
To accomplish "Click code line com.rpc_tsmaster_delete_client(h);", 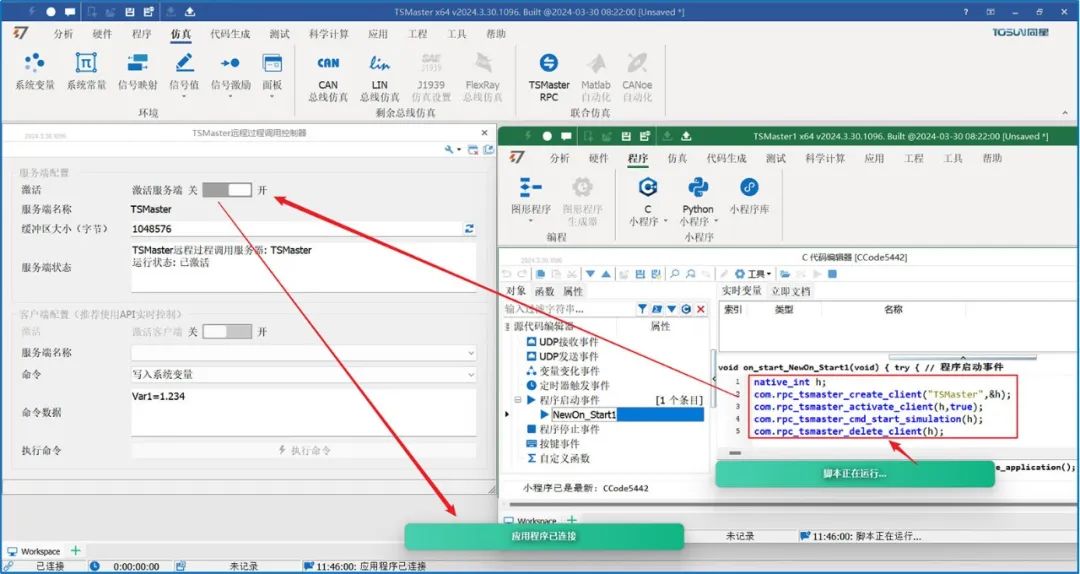I will pyautogui.click(x=849, y=431).
